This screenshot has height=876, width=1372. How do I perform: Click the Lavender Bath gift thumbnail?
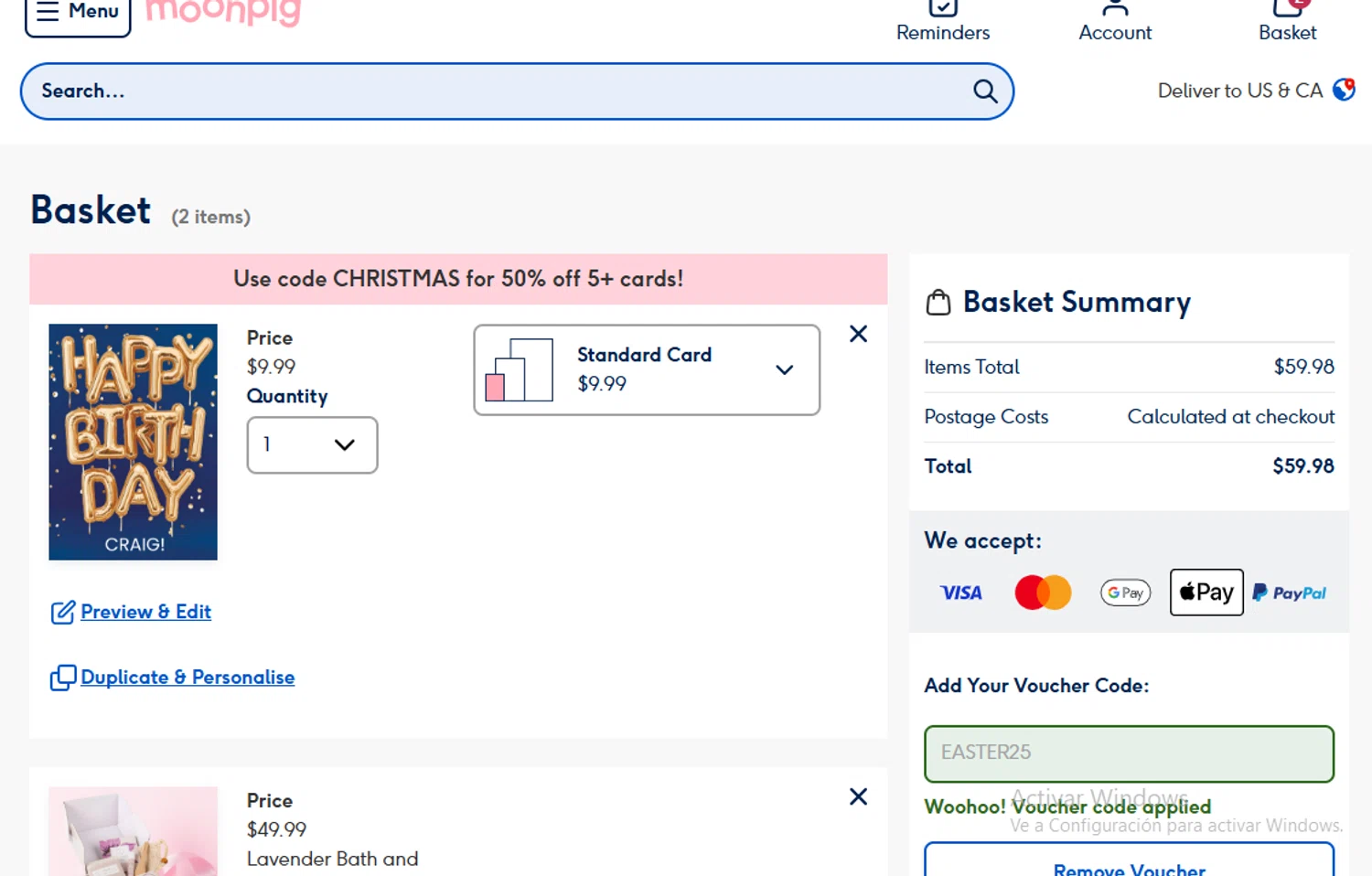(134, 830)
